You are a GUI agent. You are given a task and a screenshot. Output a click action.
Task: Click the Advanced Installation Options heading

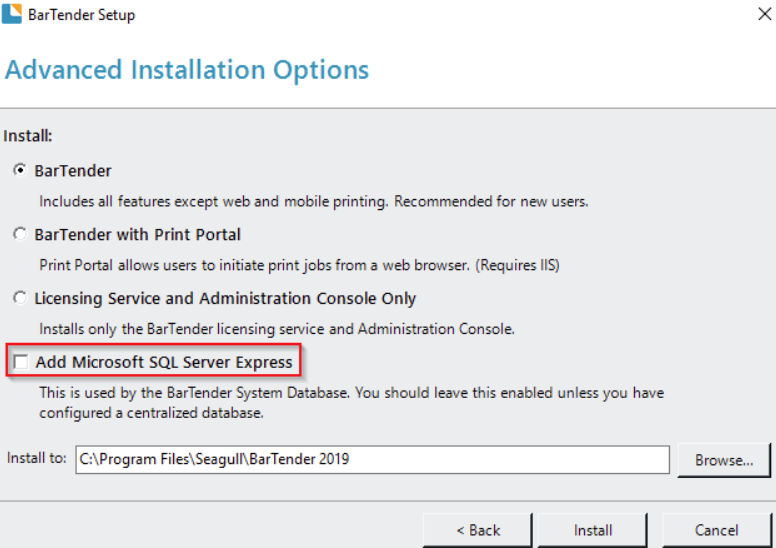(x=187, y=70)
